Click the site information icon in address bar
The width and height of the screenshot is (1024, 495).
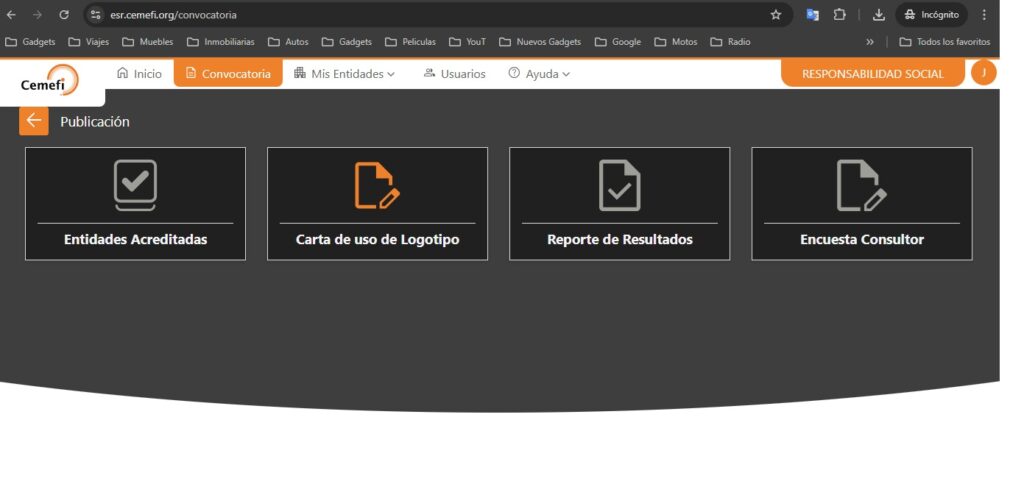coord(95,14)
